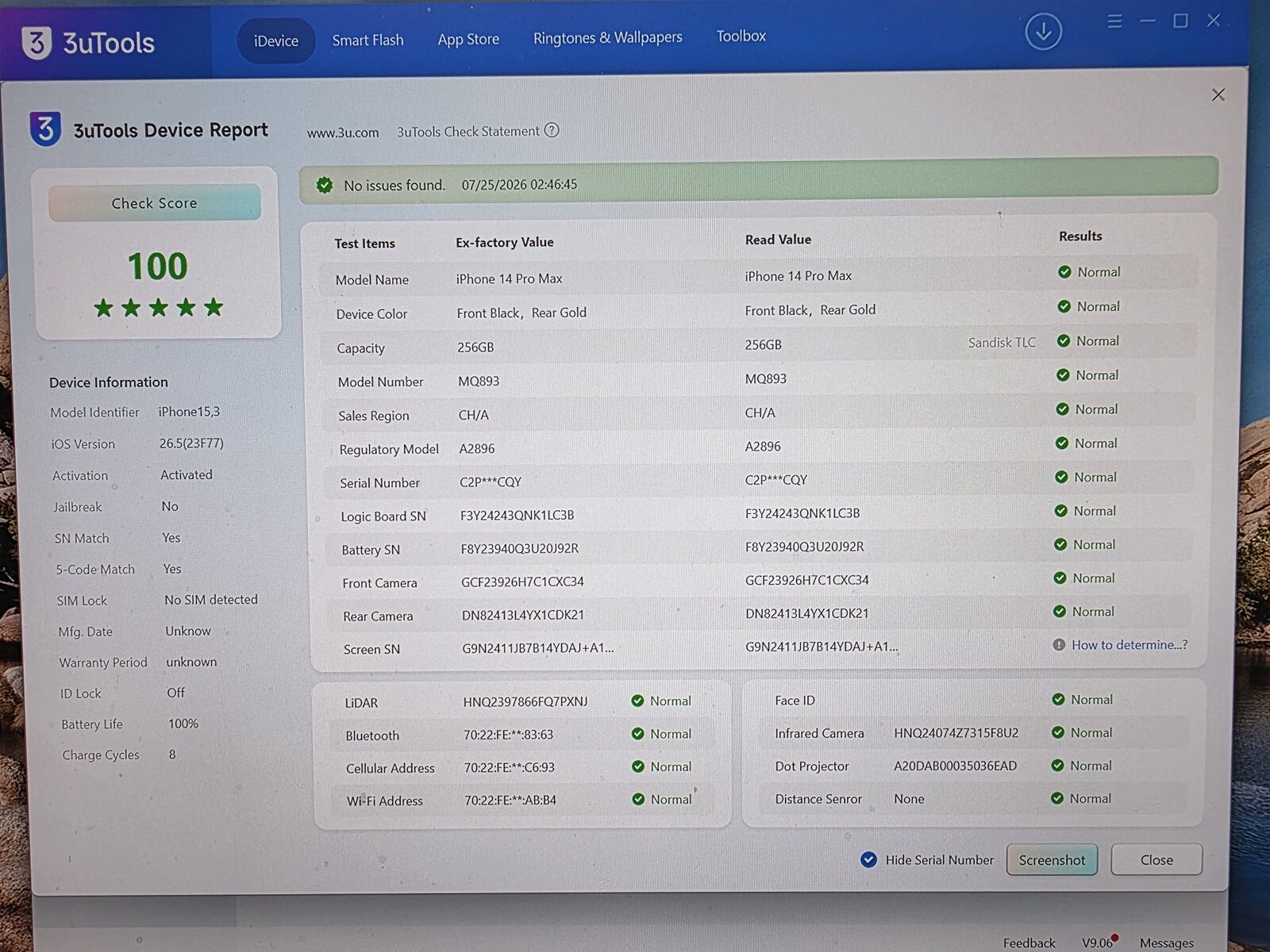Open Messages in the status bar
The image size is (1270, 952).
(1167, 942)
